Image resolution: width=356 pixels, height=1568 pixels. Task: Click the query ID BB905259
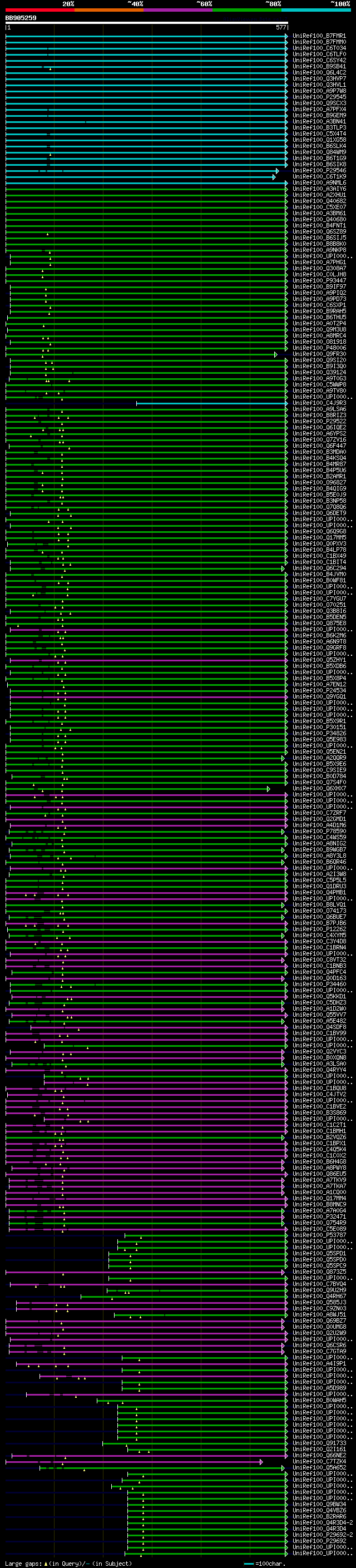(21, 18)
